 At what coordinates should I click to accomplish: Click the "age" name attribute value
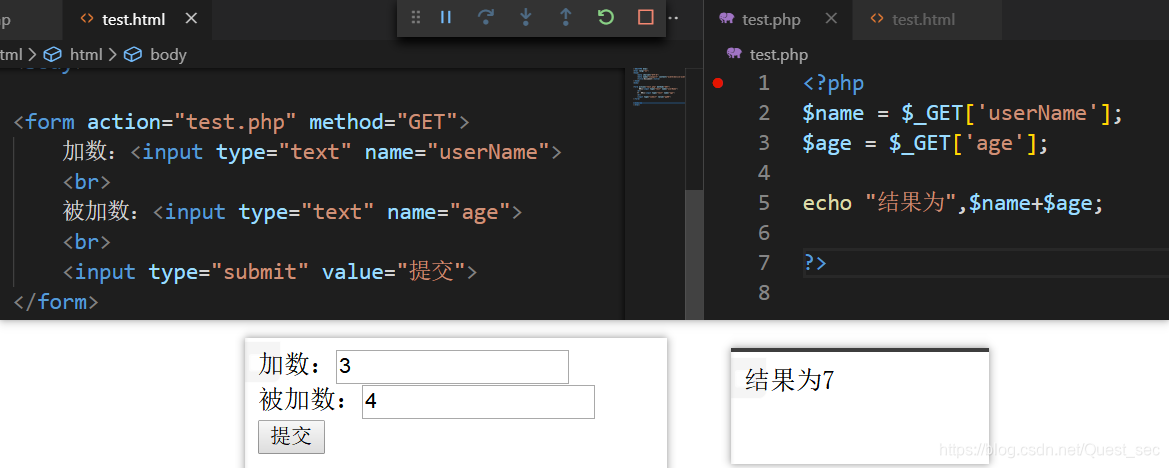479,212
